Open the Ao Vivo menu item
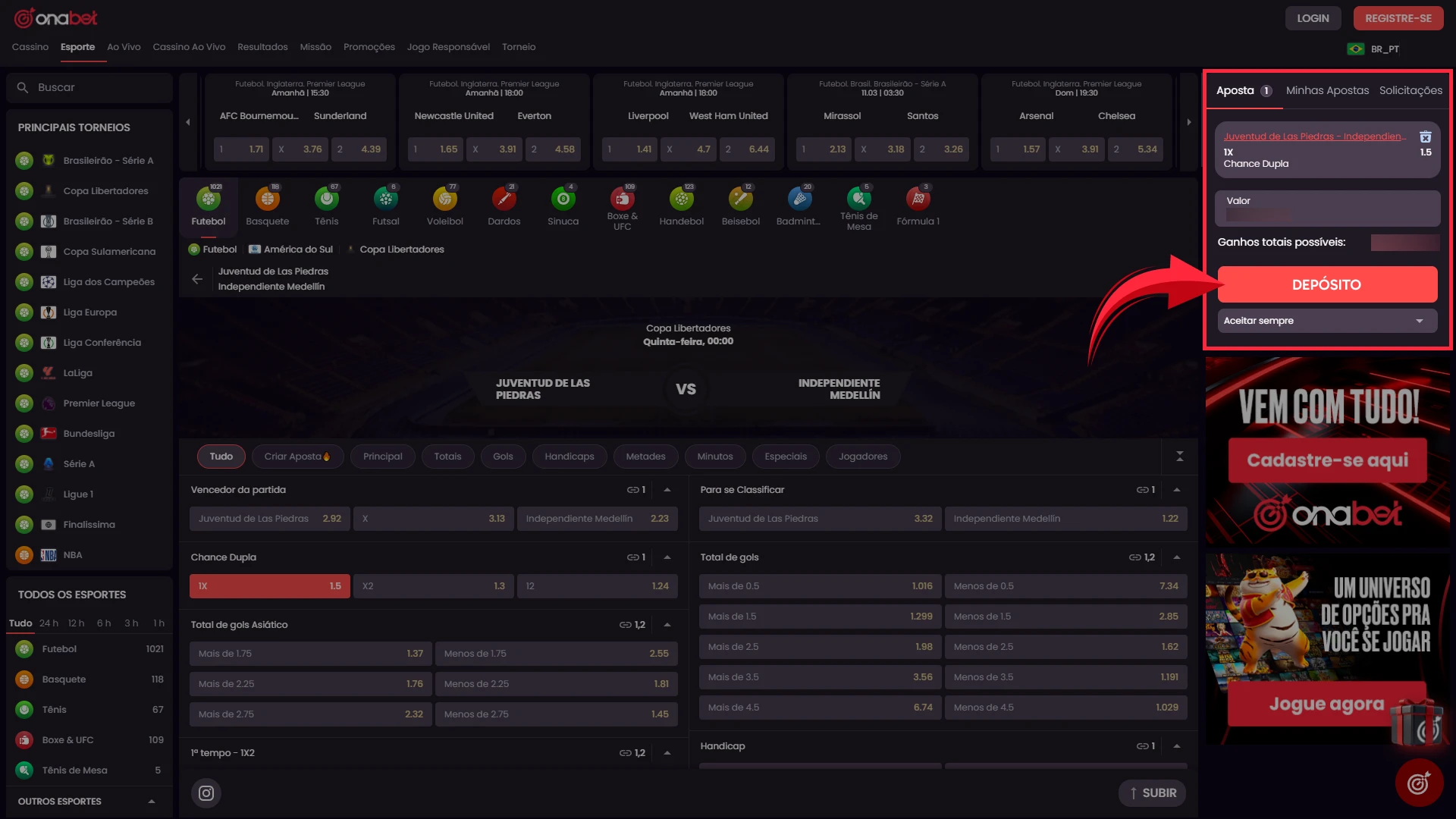 pos(124,47)
